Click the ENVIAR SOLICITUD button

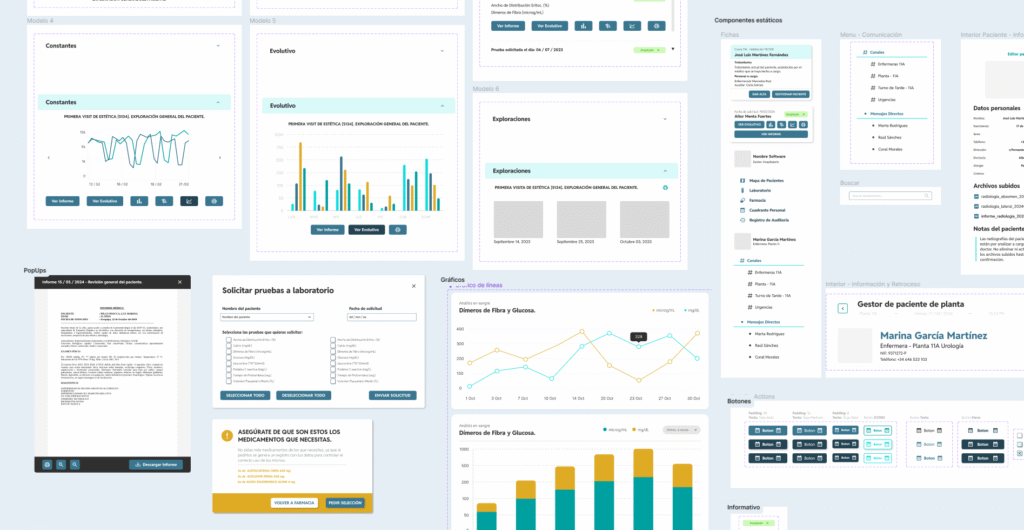pos(392,396)
